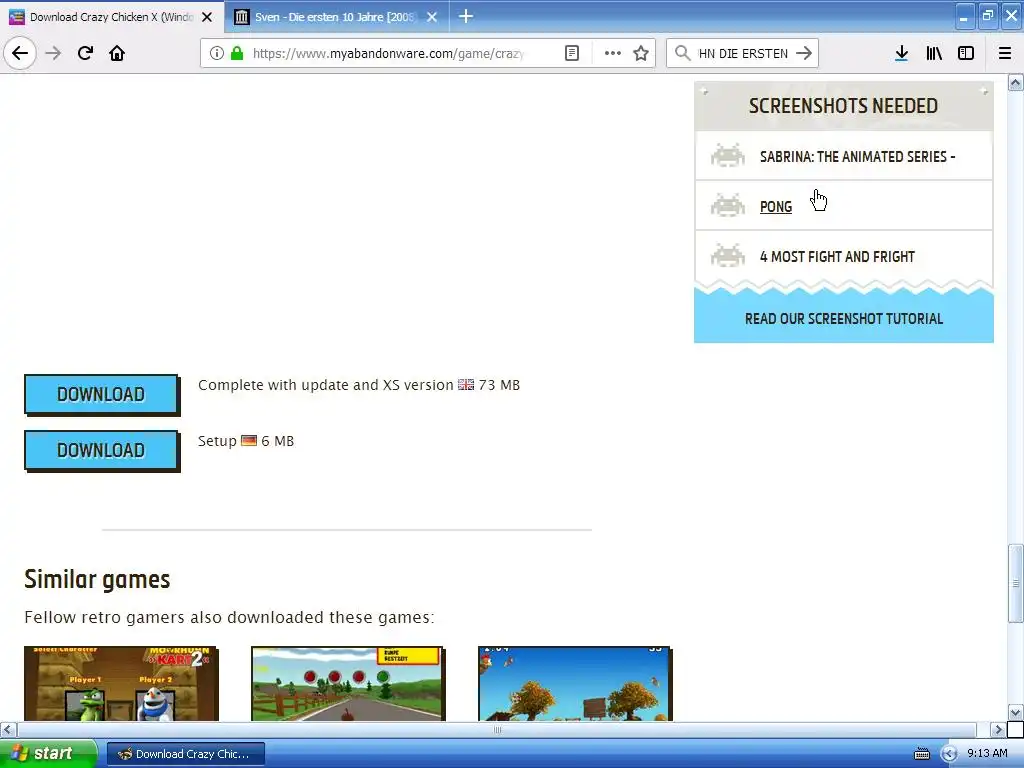This screenshot has height=768, width=1024.
Task: Go back to the previous page
Action: (x=20, y=53)
